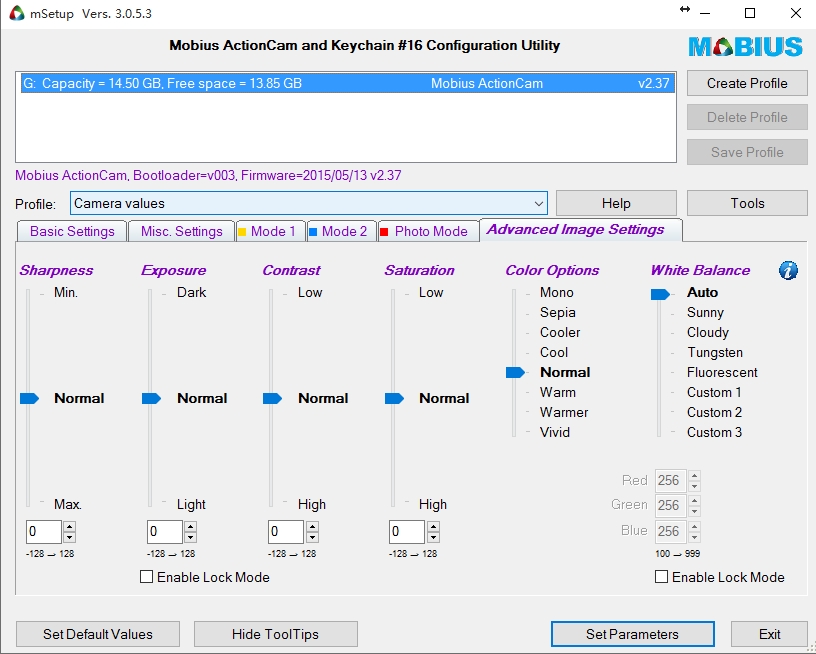
Task: Click the Contrast numeric value field
Action: coord(286,532)
